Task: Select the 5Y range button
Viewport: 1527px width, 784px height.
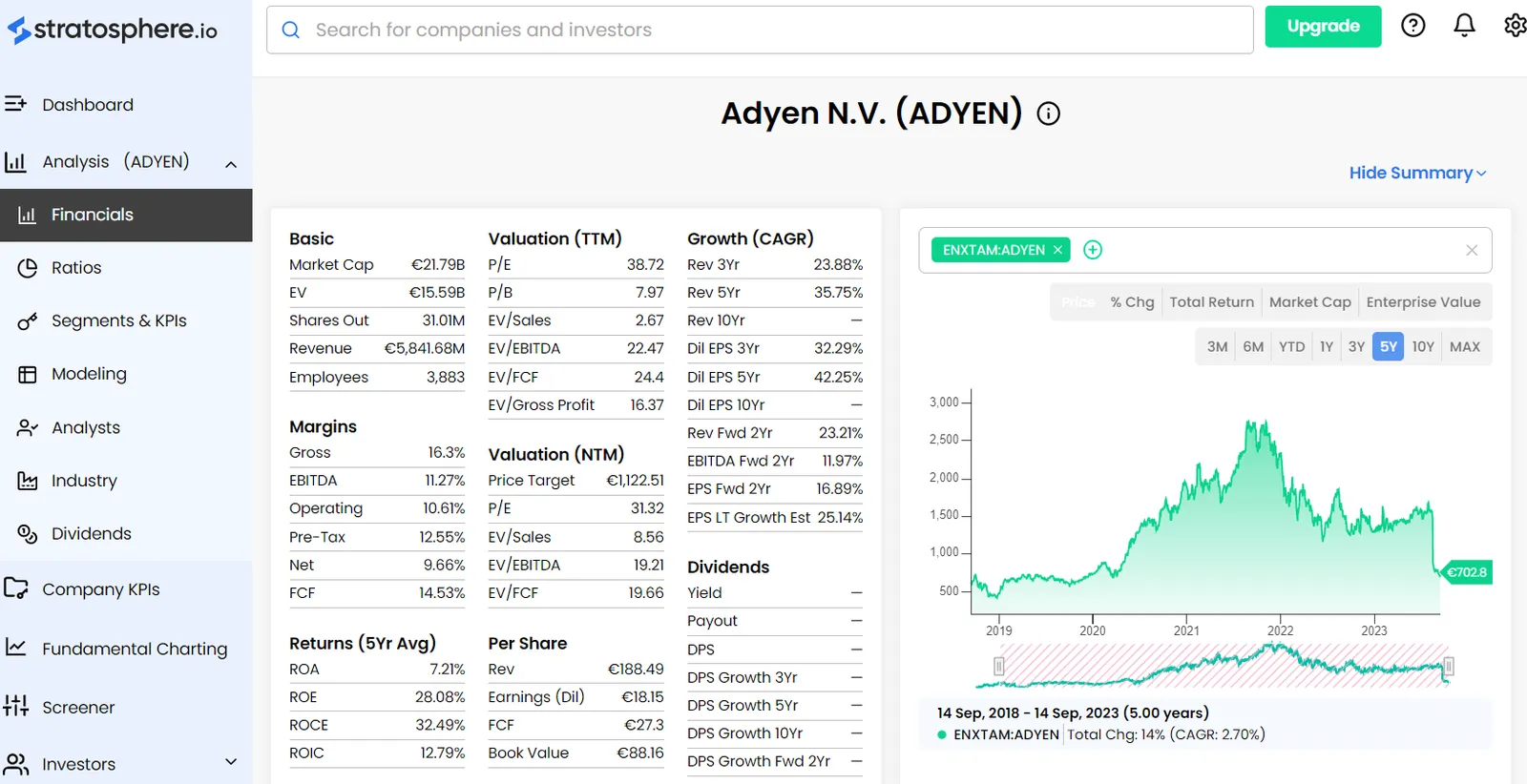Action: (x=1388, y=347)
